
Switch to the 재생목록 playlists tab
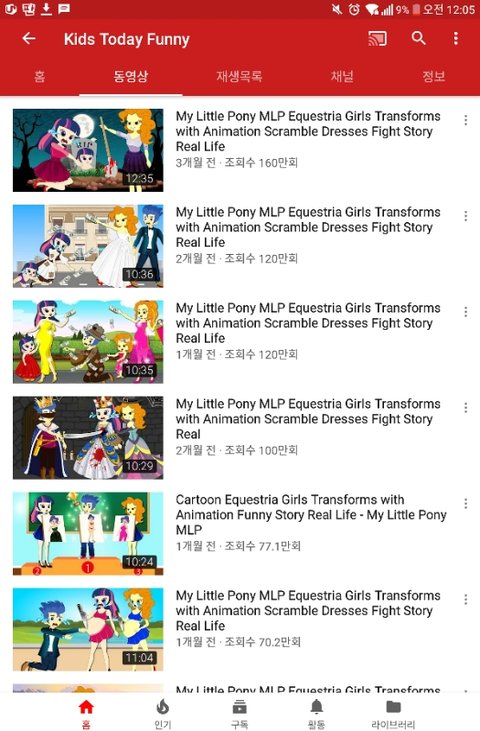click(239, 76)
